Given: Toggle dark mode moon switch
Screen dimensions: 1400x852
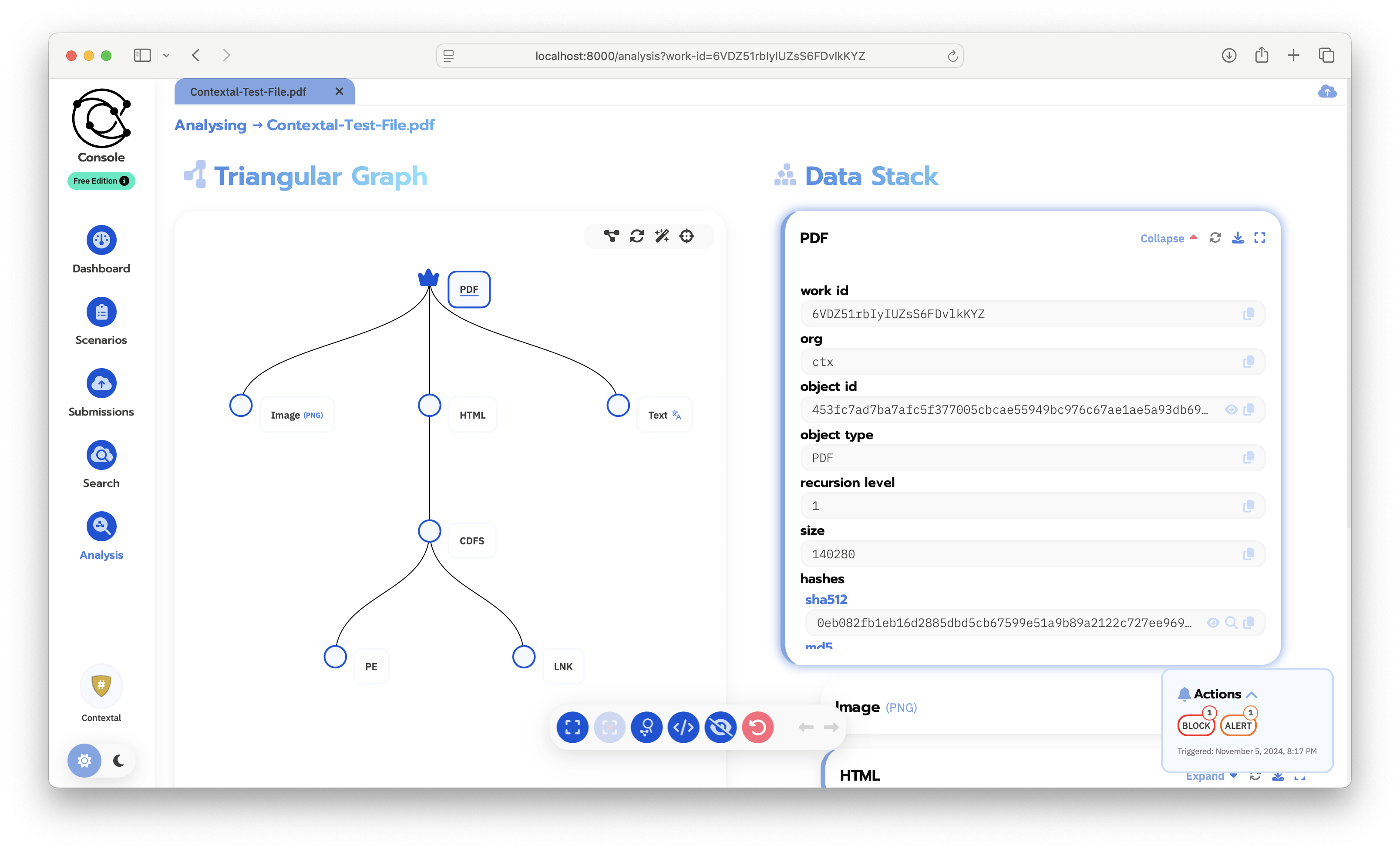Looking at the screenshot, I should click(119, 760).
